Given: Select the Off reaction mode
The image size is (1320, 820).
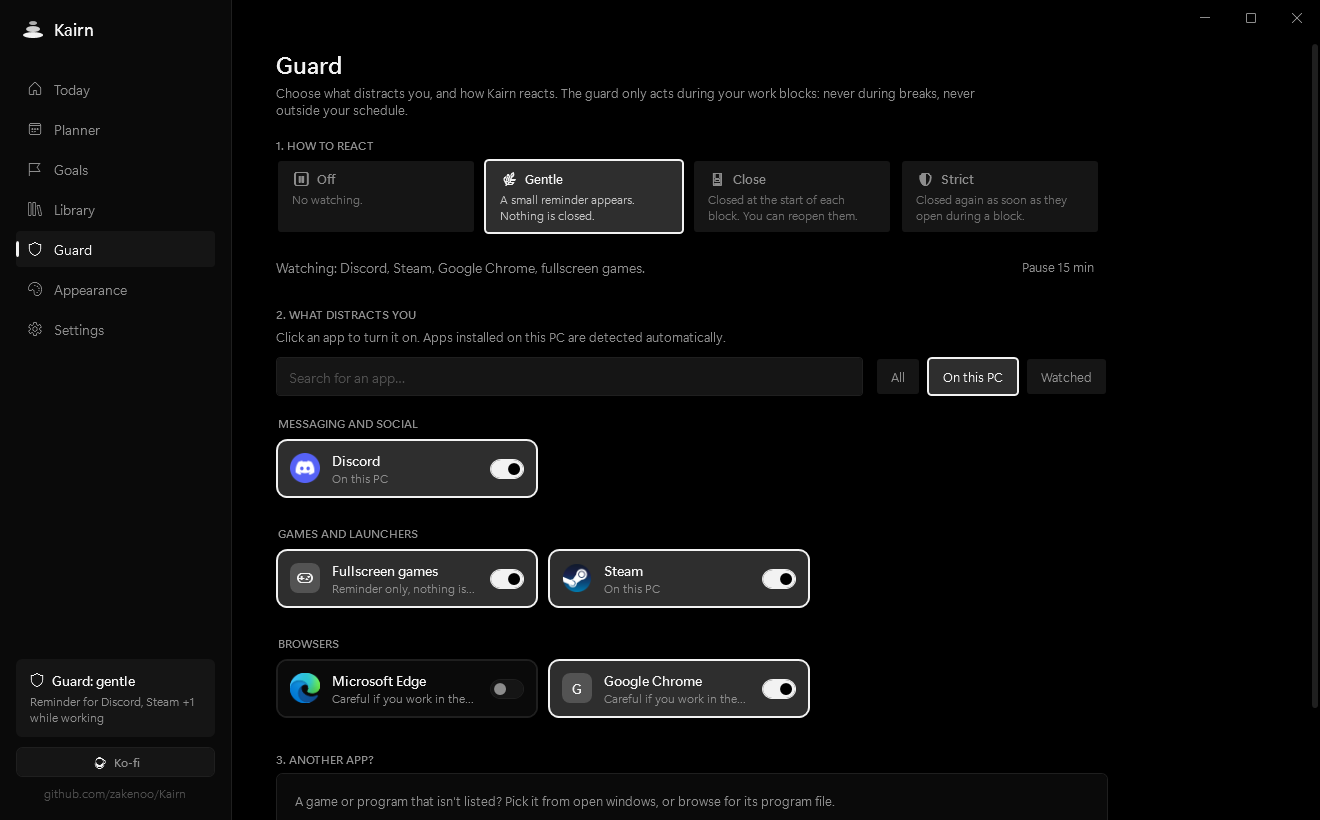Looking at the screenshot, I should 376,197.
